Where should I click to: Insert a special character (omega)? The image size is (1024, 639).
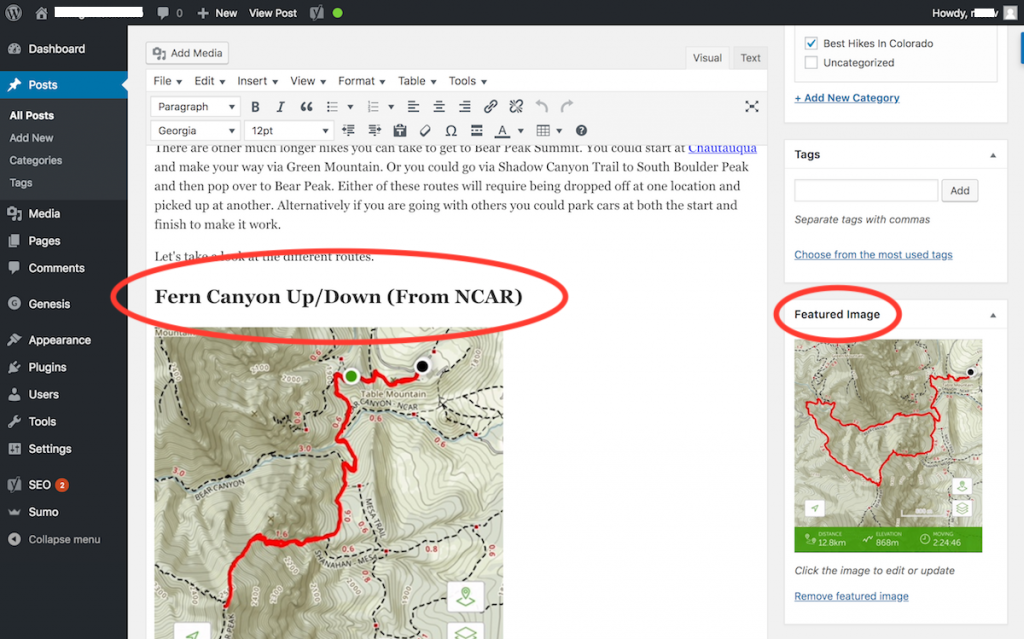pyautogui.click(x=451, y=131)
